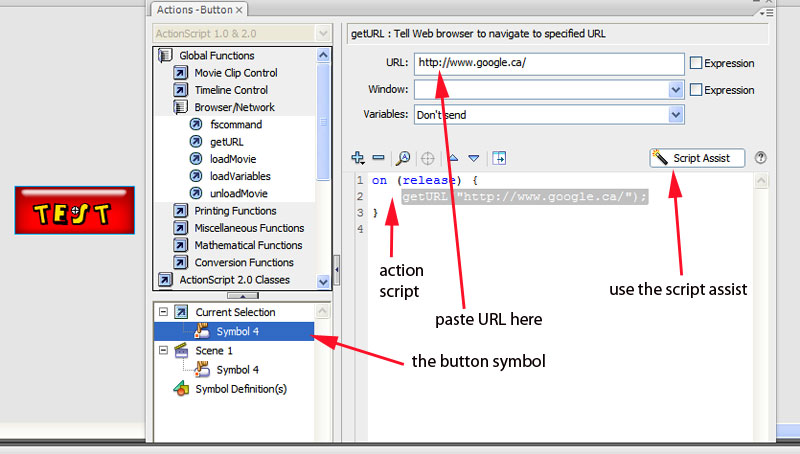
Task: Select getURL in the Browser/Network list
Action: pyautogui.click(x=226, y=142)
